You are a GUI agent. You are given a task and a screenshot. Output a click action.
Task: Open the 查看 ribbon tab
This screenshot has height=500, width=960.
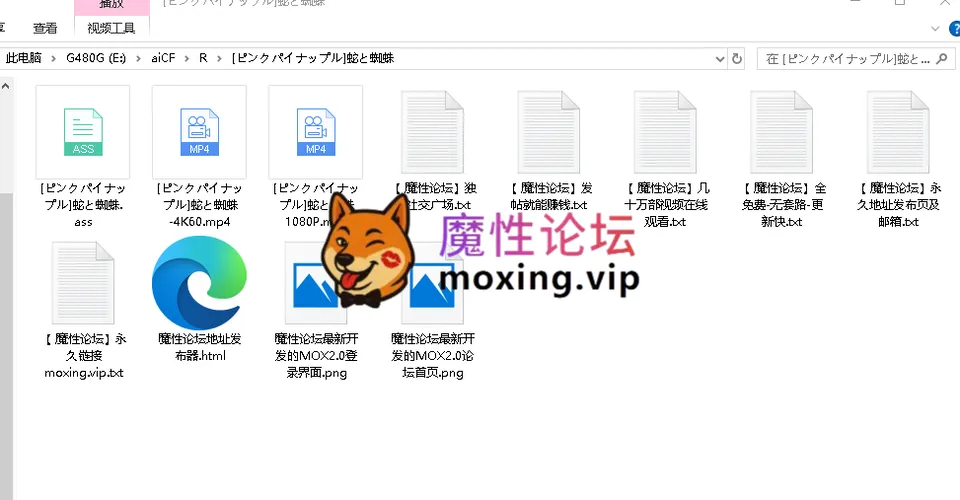coord(45,28)
